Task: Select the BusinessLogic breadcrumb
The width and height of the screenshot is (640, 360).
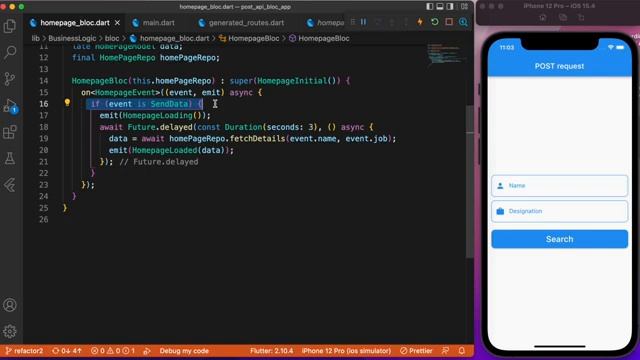Action: pos(72,38)
